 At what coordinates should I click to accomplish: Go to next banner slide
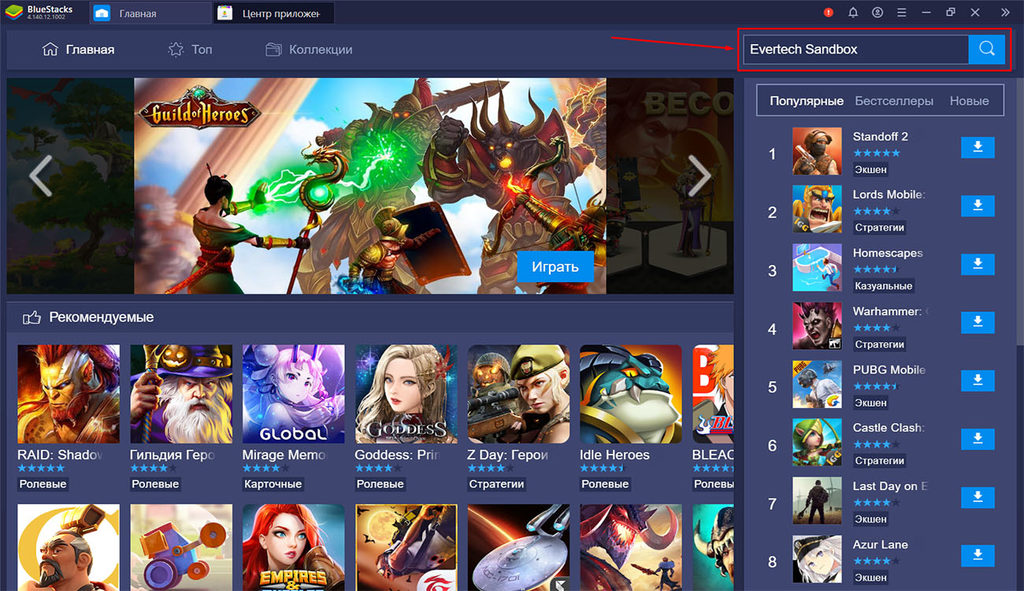point(699,175)
